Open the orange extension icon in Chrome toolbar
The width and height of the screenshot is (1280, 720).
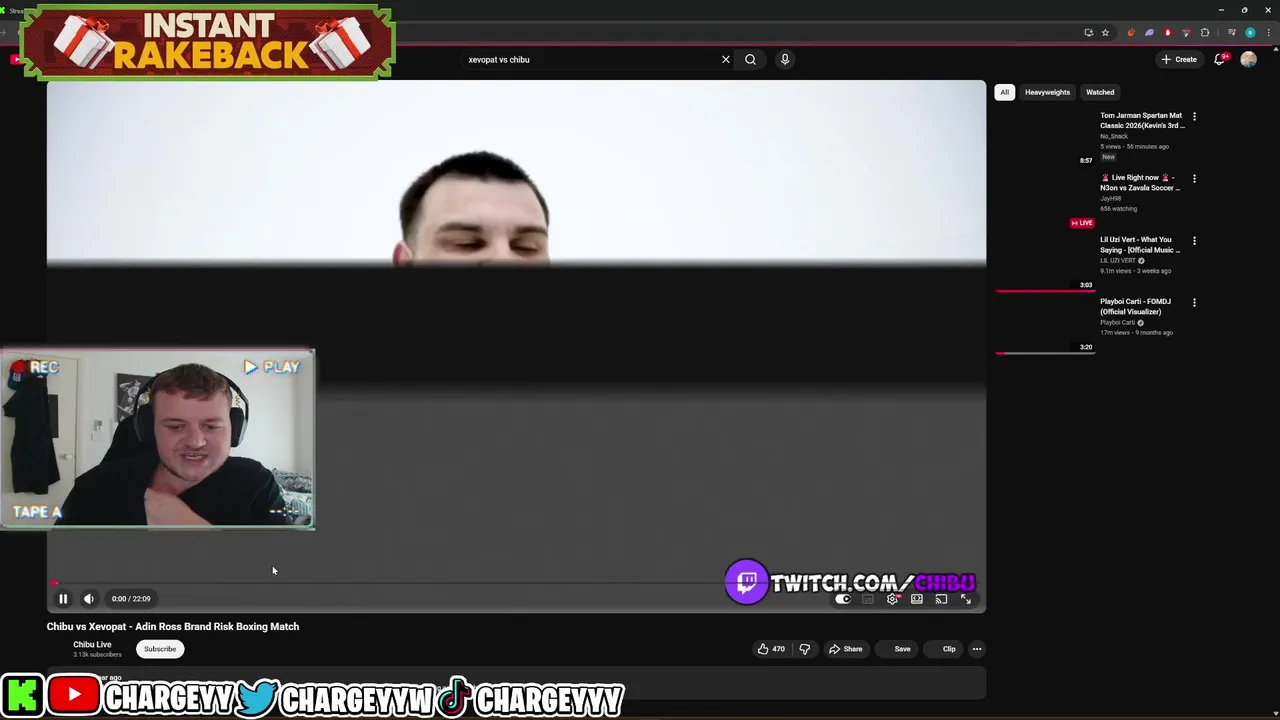coord(1131,33)
